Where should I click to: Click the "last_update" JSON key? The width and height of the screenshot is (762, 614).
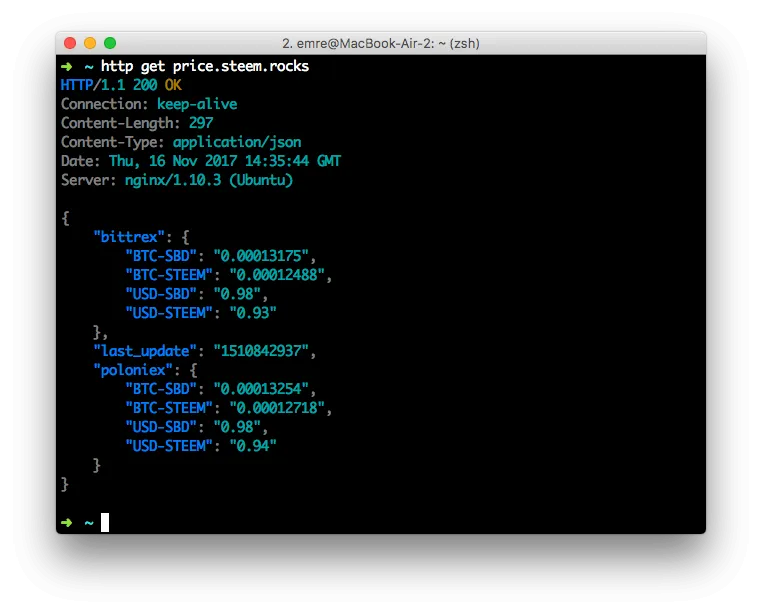pos(145,351)
